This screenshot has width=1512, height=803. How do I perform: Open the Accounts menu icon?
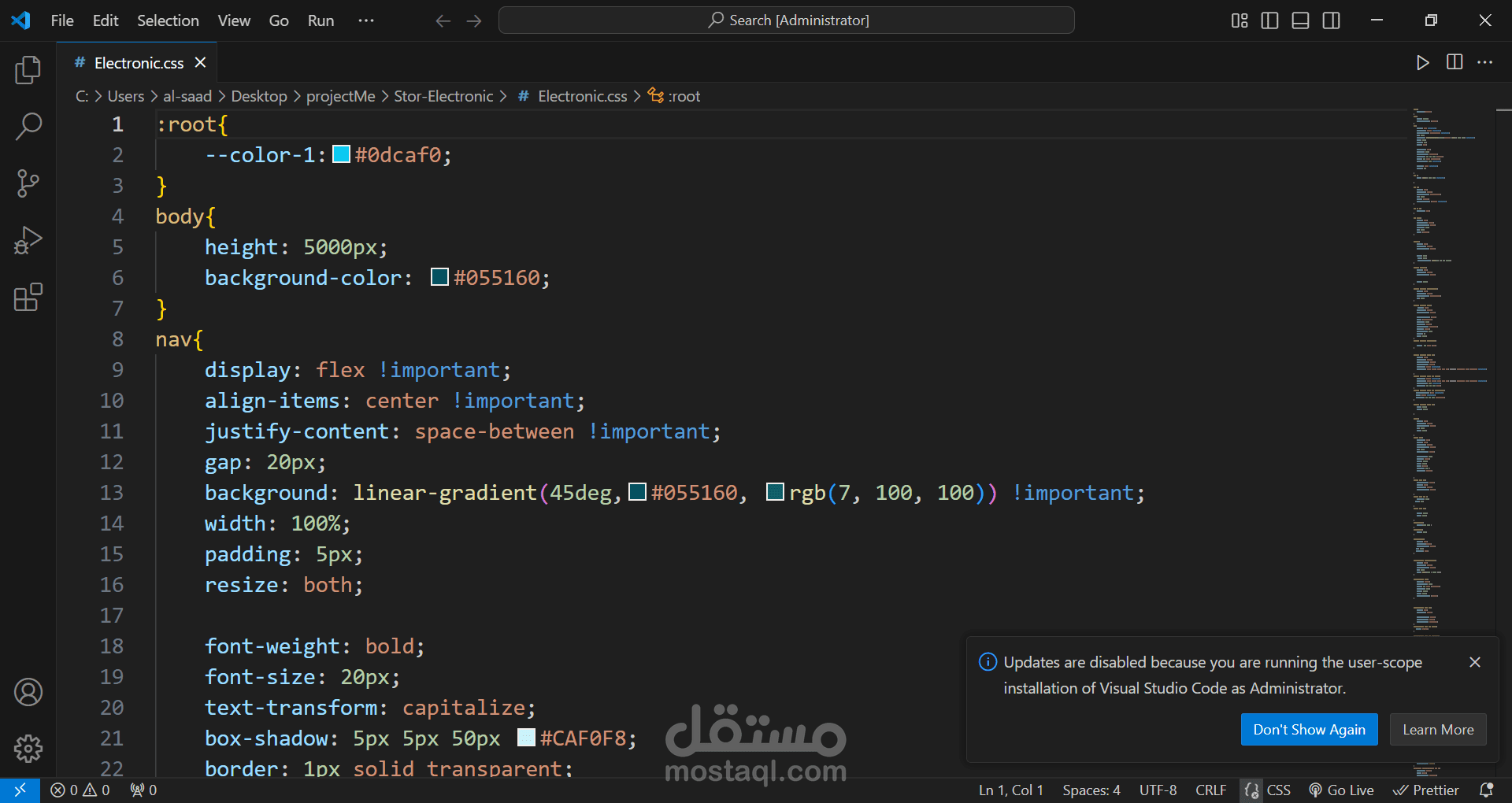28,692
